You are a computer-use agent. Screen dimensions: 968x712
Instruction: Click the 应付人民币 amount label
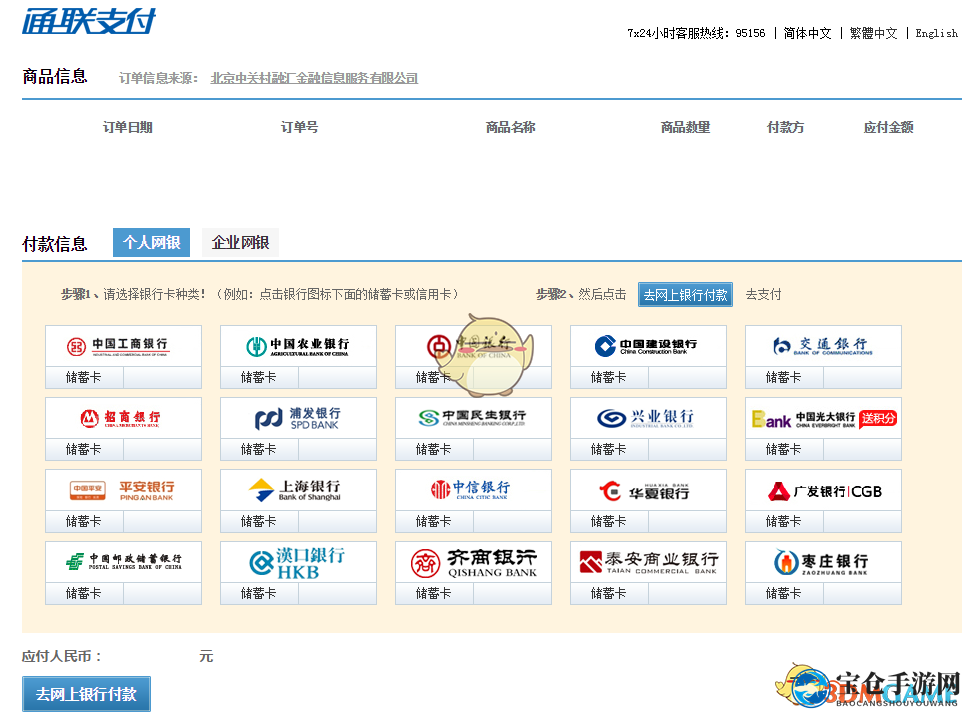click(61, 656)
